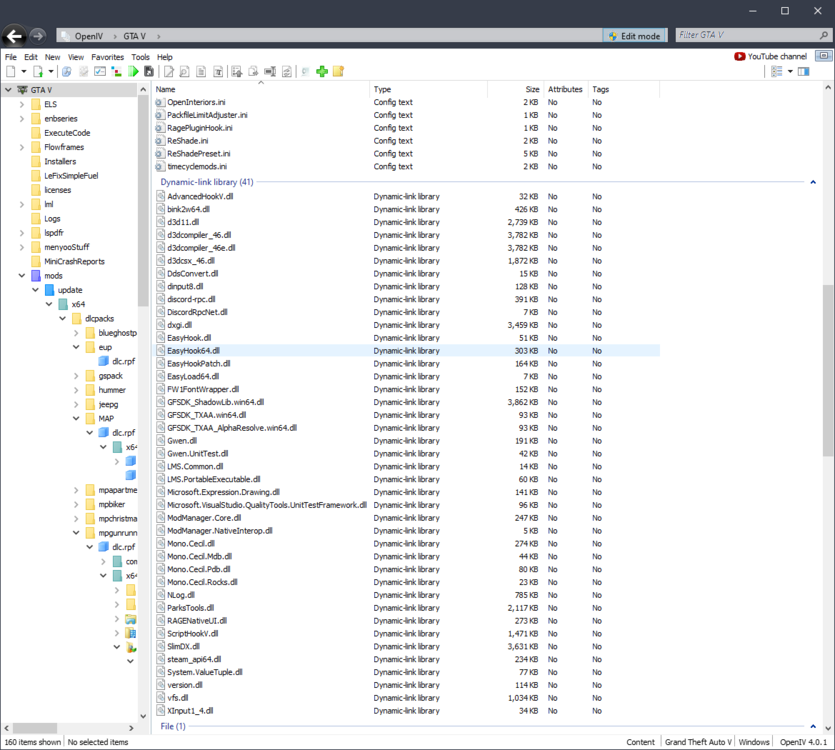Open the Tools menu
The width and height of the screenshot is (835, 750).
[x=141, y=57]
